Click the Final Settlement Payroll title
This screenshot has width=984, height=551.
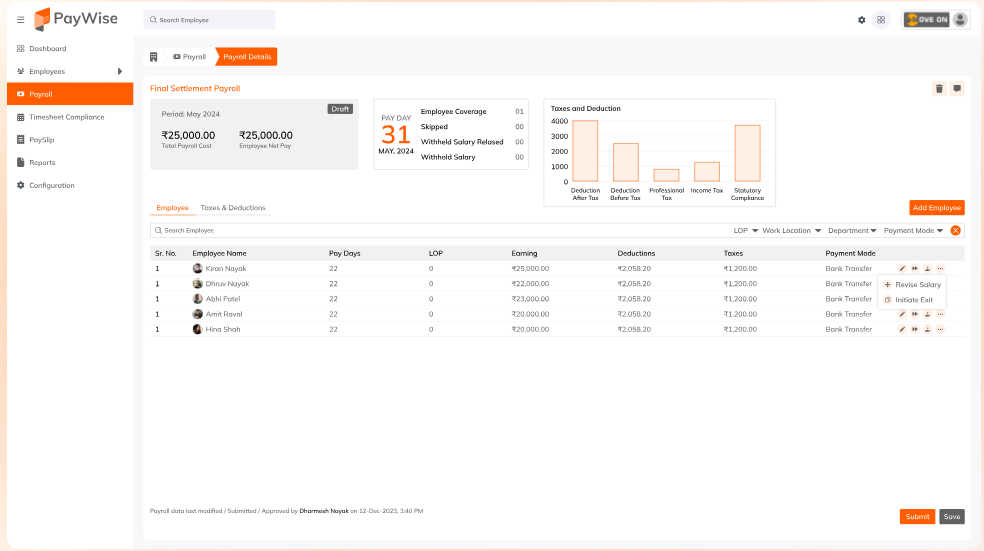point(195,88)
